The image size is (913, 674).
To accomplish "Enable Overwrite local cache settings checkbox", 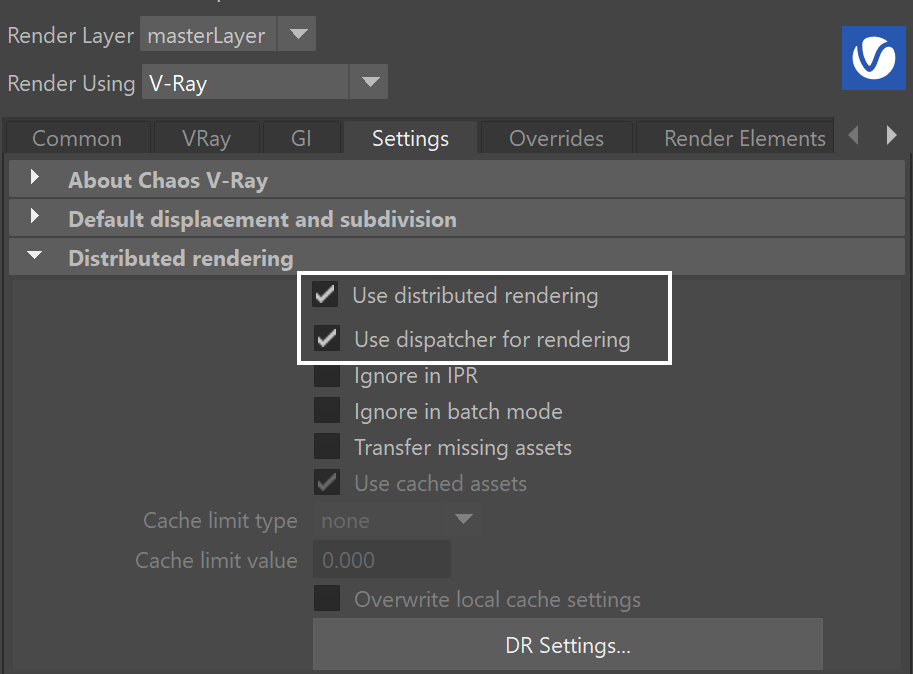I will click(327, 598).
